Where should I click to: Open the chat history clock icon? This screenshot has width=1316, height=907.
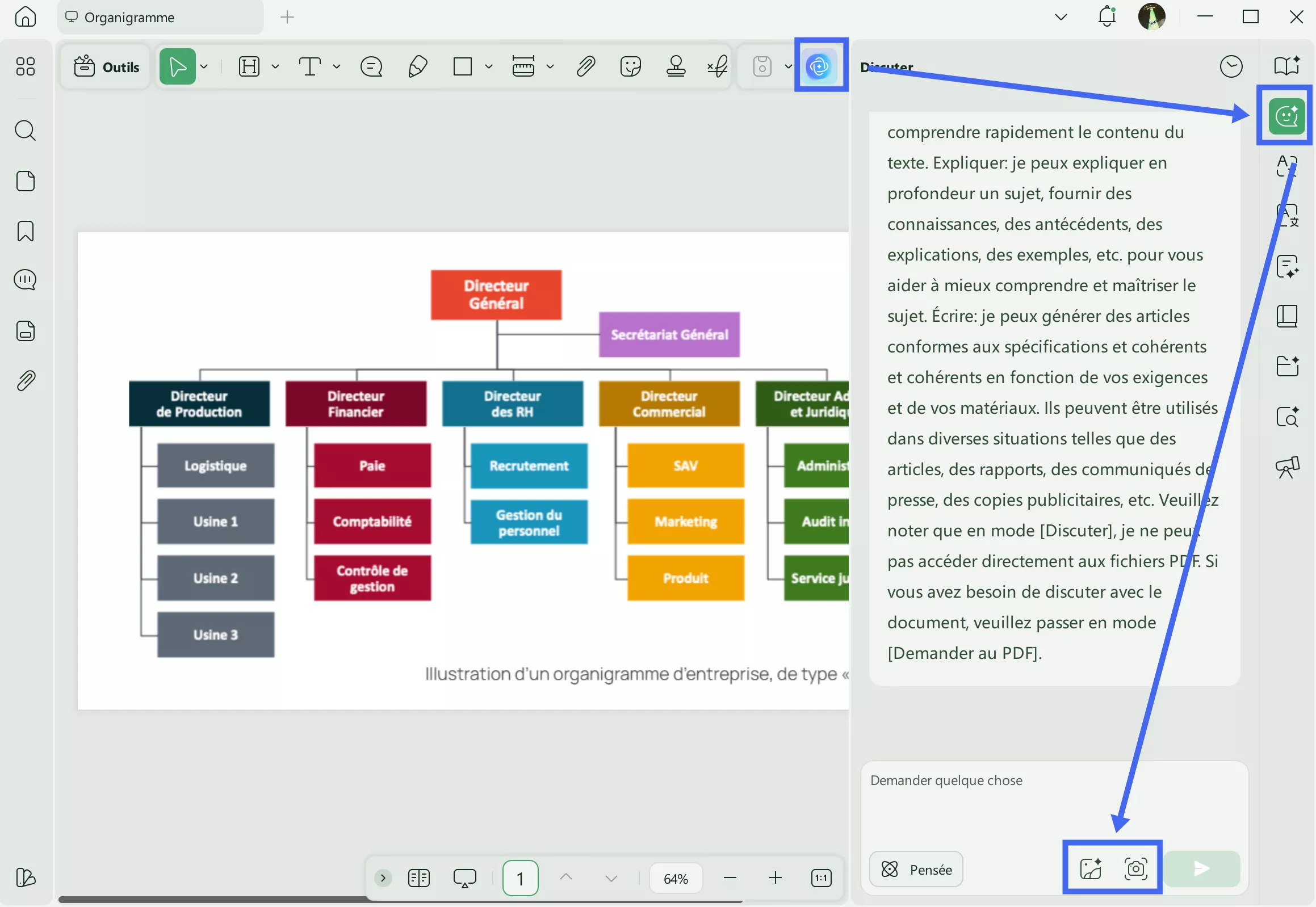click(1230, 66)
